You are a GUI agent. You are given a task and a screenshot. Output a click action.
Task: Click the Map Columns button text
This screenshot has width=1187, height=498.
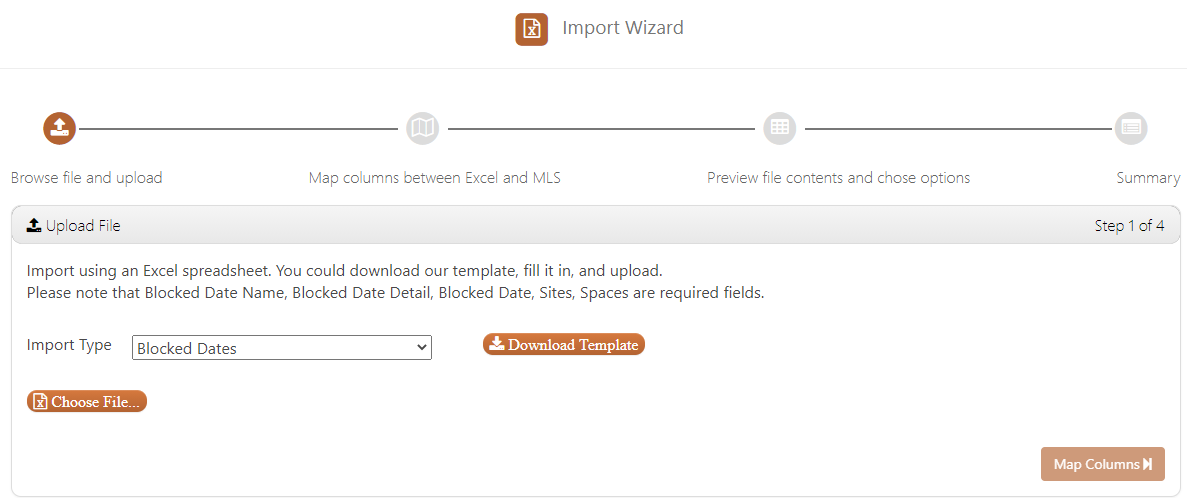[1097, 465]
